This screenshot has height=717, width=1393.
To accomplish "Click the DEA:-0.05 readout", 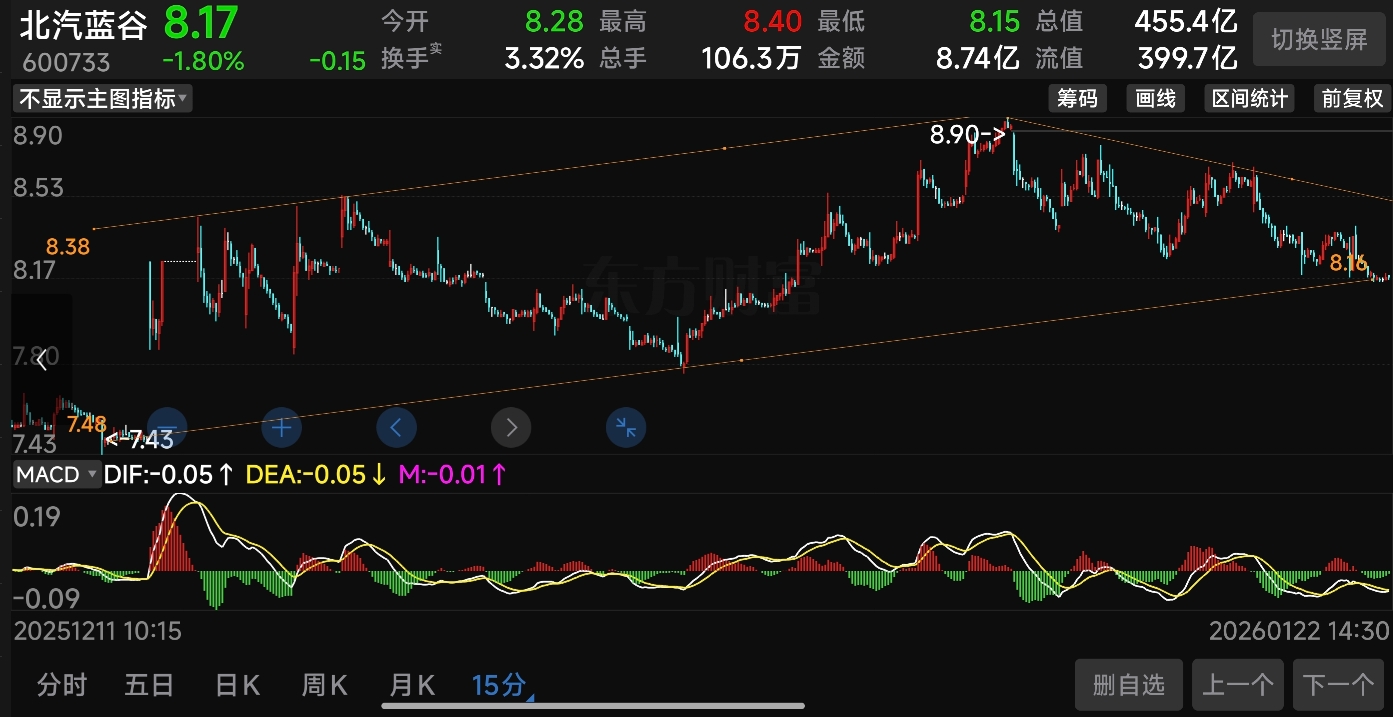I will tap(316, 474).
